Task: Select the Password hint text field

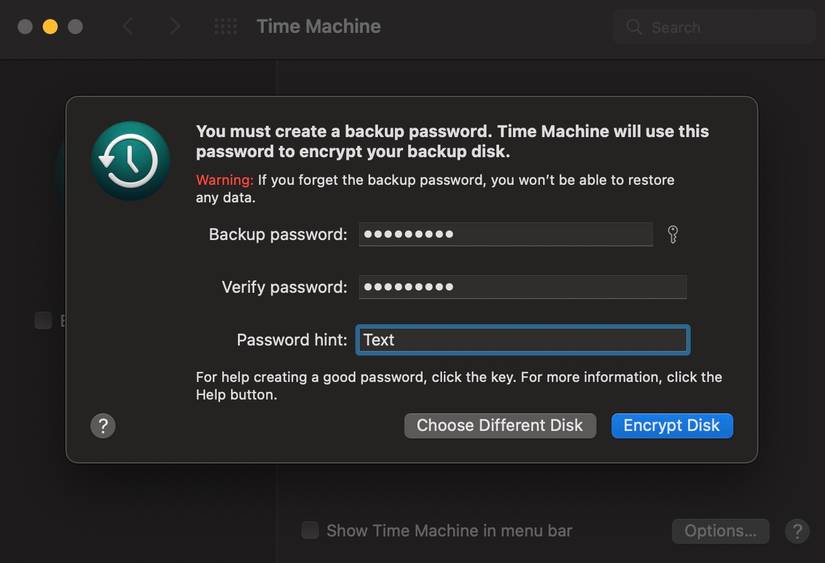Action: pos(521,340)
